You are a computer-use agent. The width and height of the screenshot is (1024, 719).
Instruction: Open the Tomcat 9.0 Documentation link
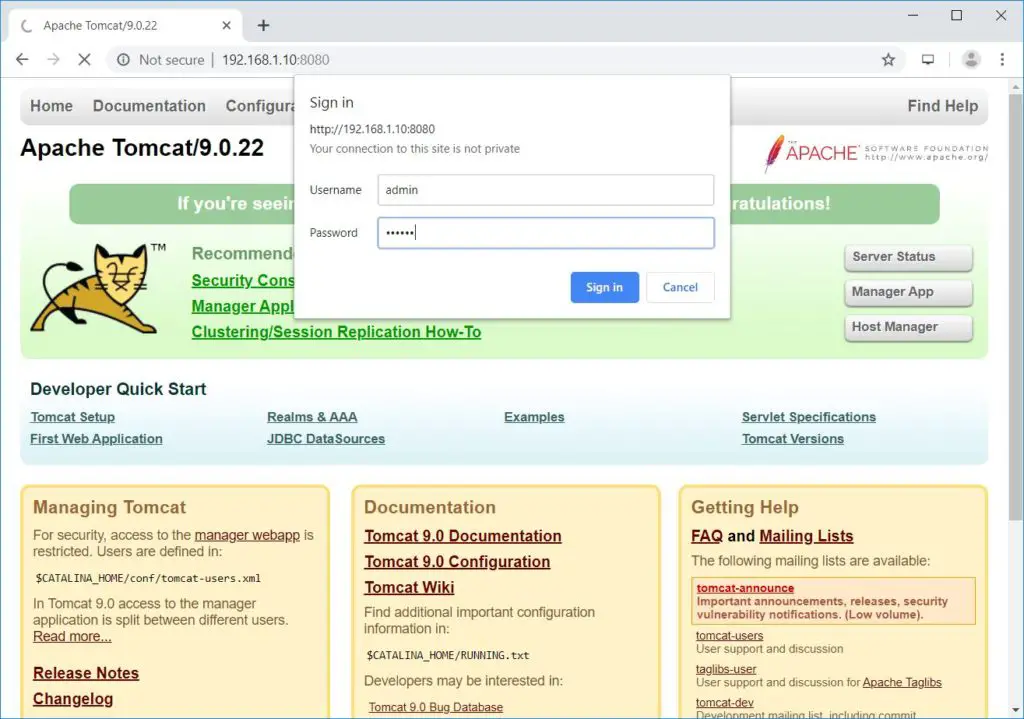tap(463, 536)
